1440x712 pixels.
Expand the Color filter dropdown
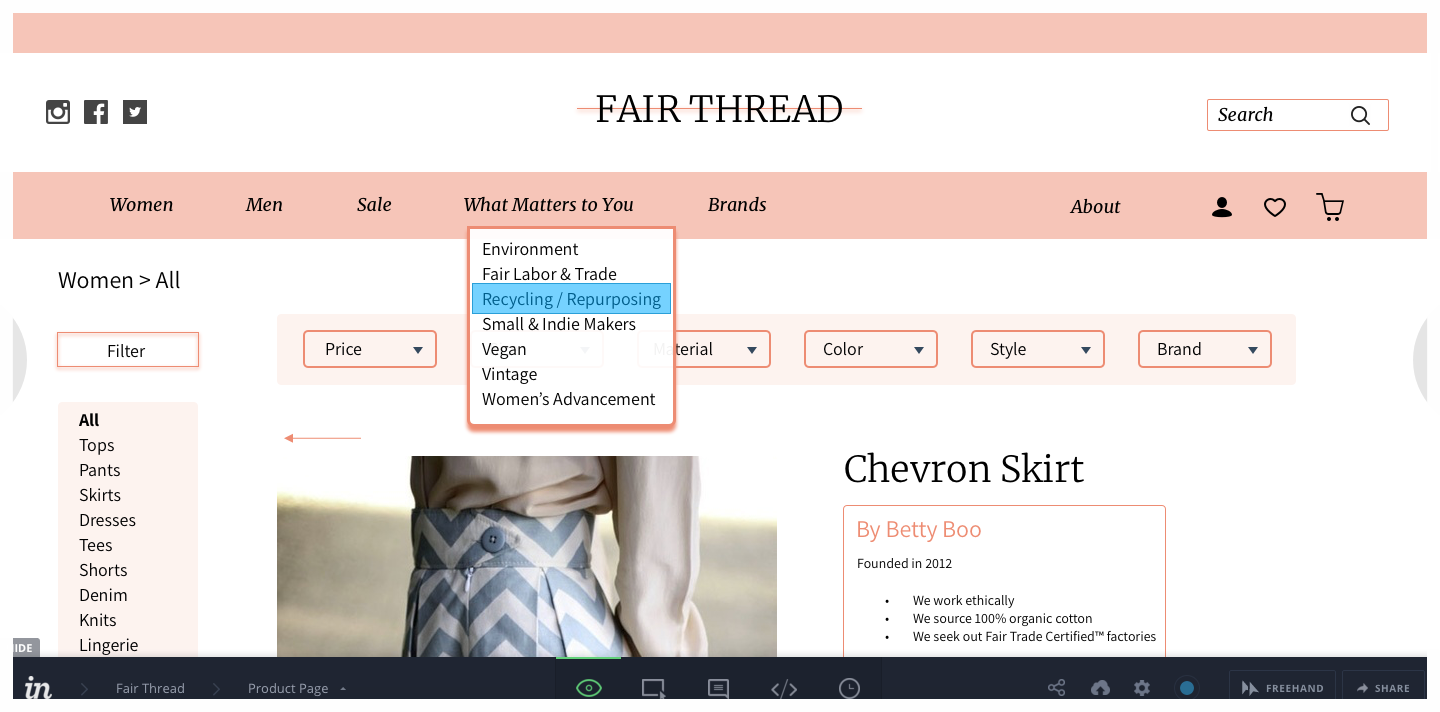point(871,349)
